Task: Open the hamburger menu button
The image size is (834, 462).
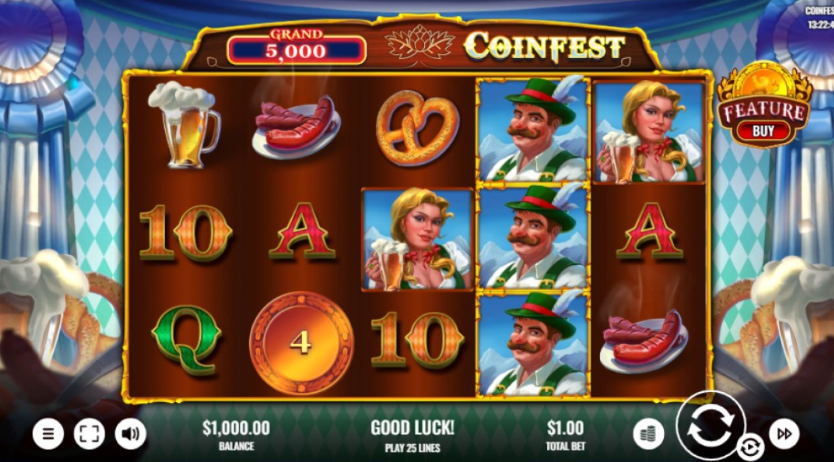Action: click(x=48, y=434)
